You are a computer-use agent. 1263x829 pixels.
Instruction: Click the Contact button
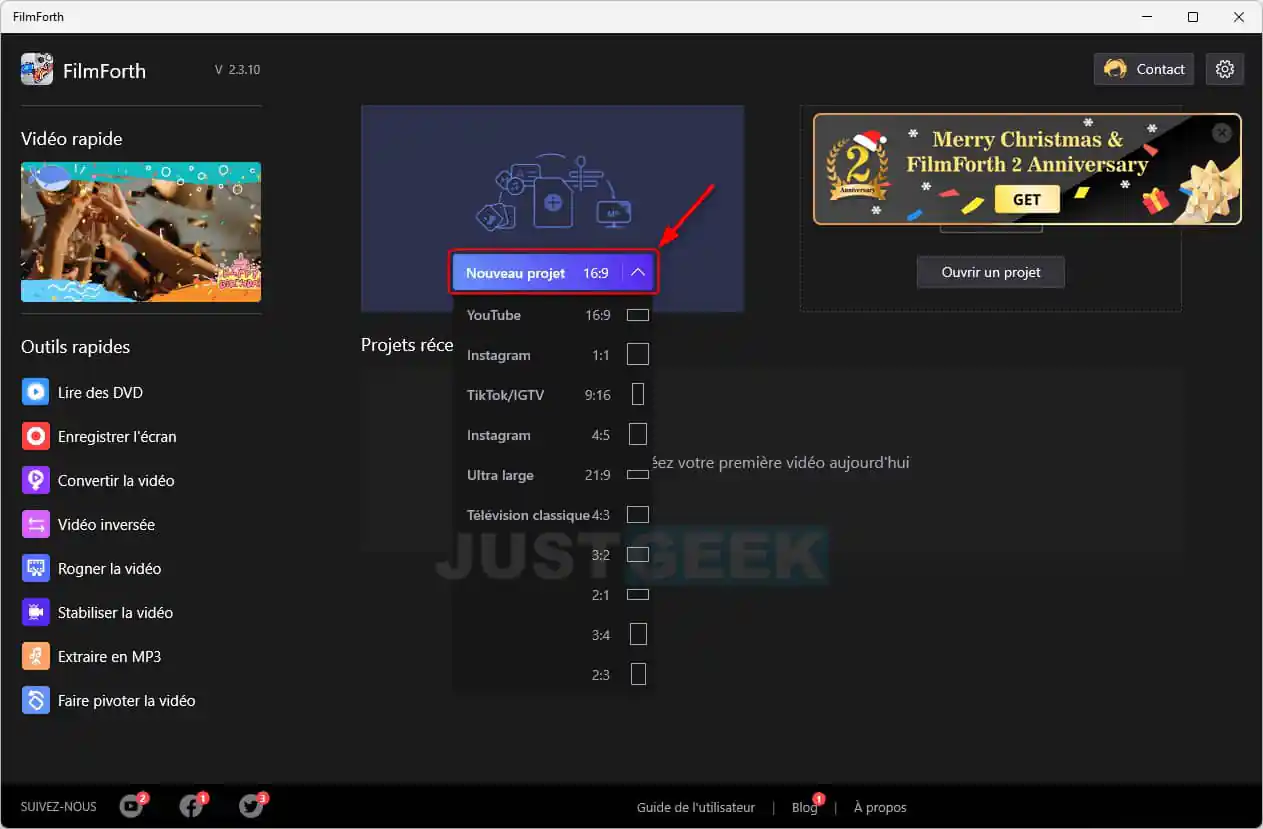(1144, 69)
